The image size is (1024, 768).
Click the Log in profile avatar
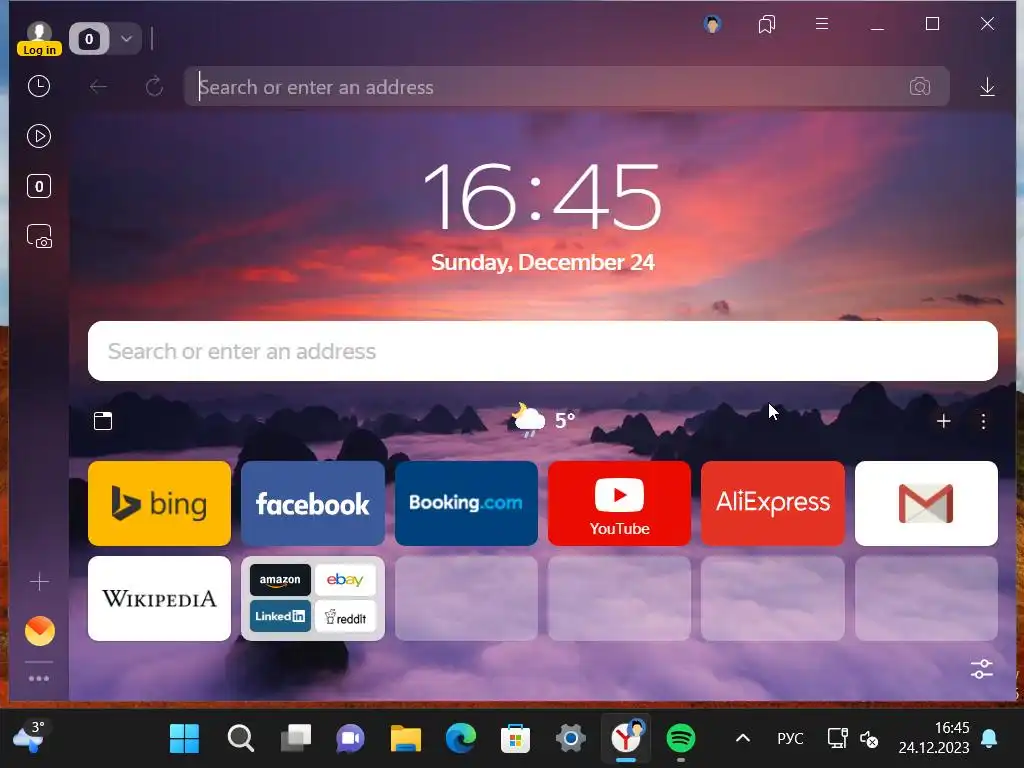coord(39,38)
